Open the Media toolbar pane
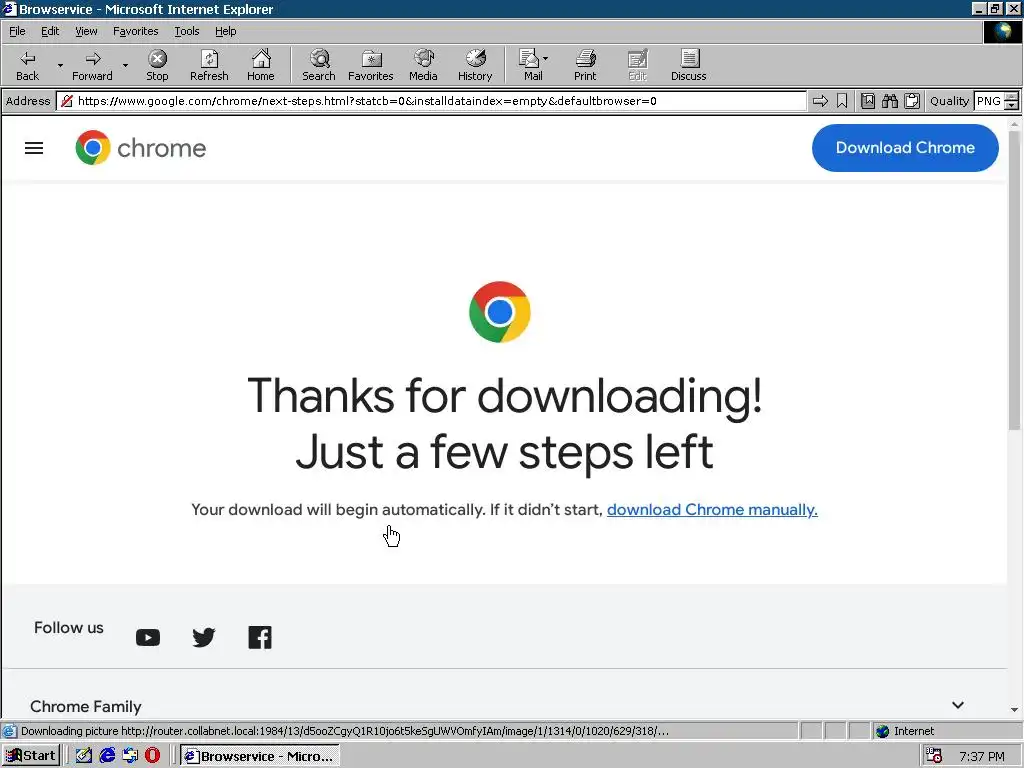This screenshot has width=1024, height=768. (x=423, y=65)
